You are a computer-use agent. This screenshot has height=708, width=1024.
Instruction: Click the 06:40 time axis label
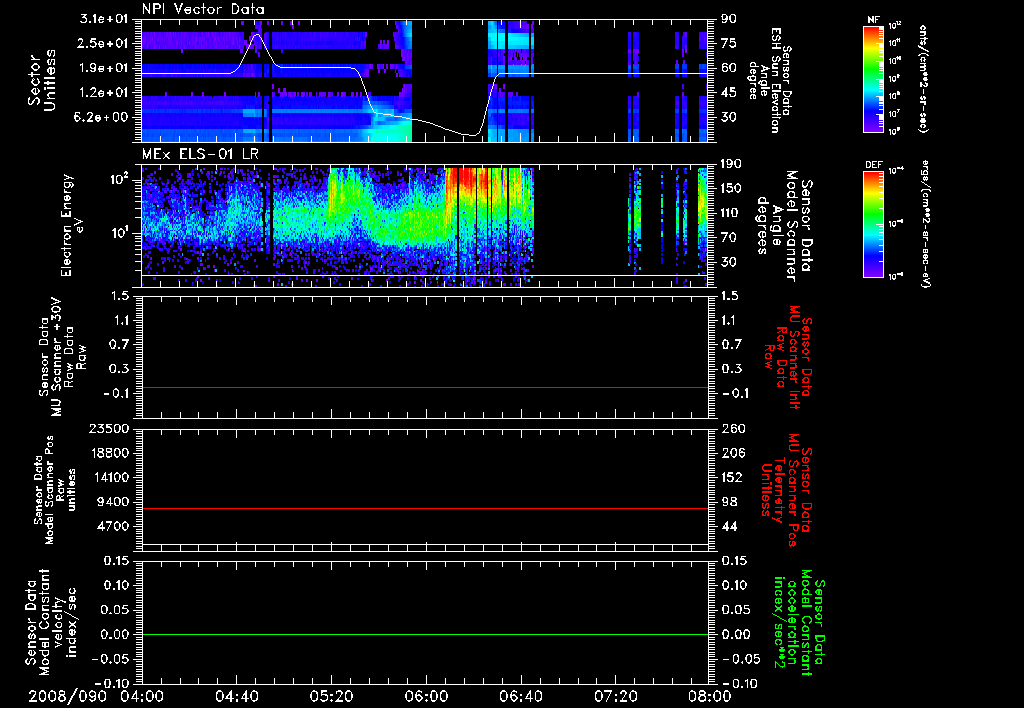(520, 697)
